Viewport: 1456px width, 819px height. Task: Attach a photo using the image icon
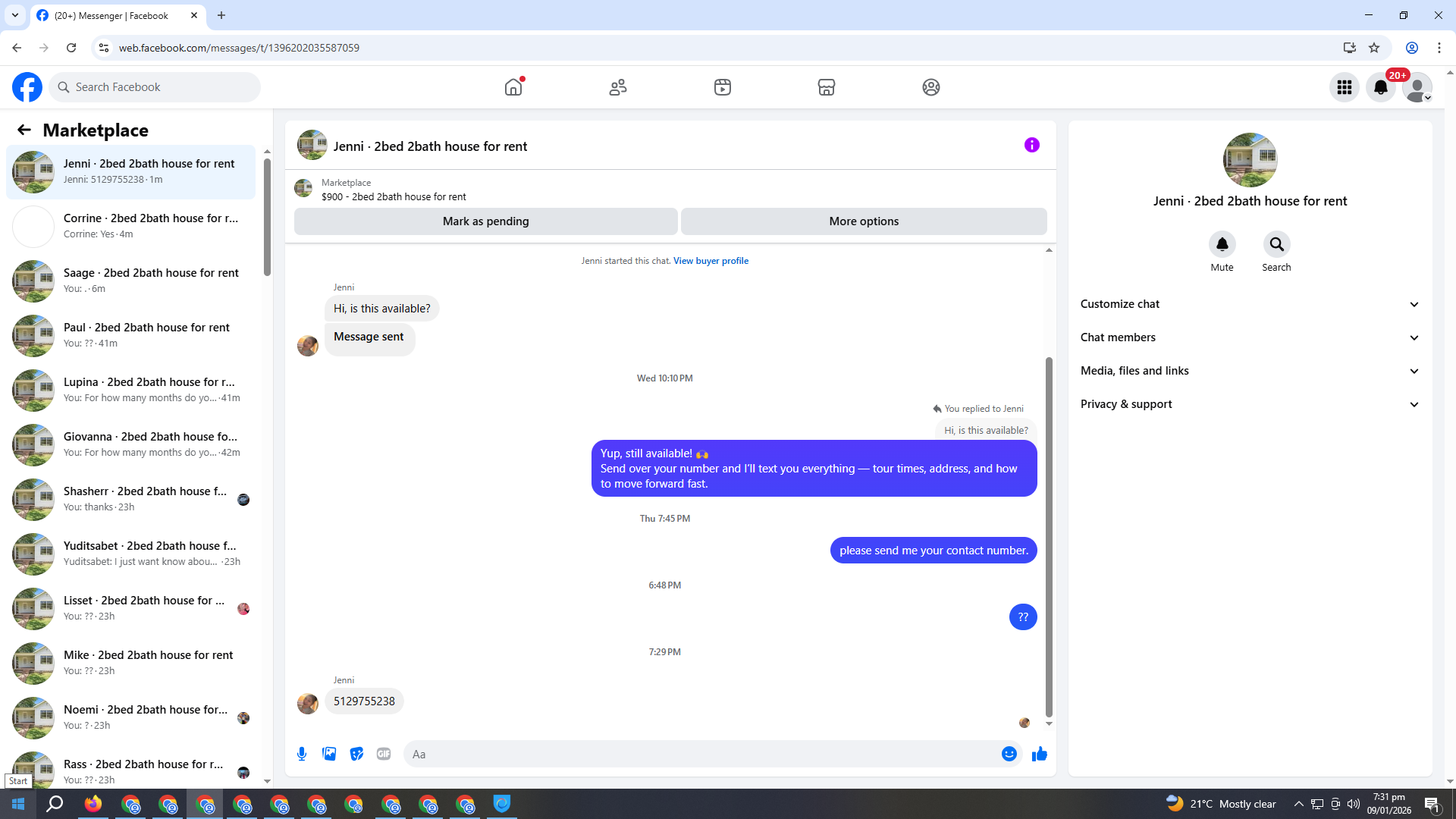pyautogui.click(x=329, y=754)
